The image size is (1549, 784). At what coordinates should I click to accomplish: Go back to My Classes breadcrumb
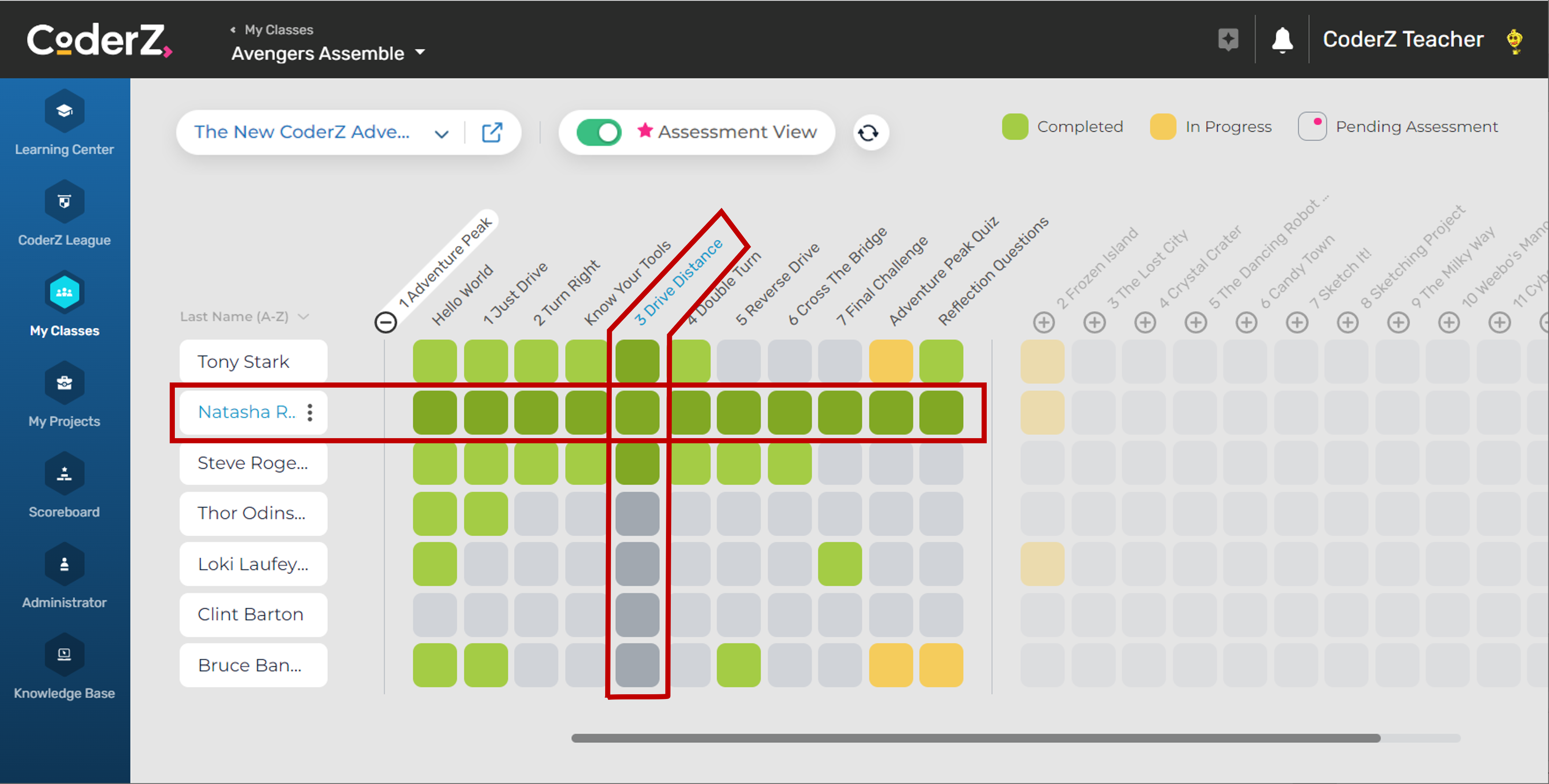(278, 29)
